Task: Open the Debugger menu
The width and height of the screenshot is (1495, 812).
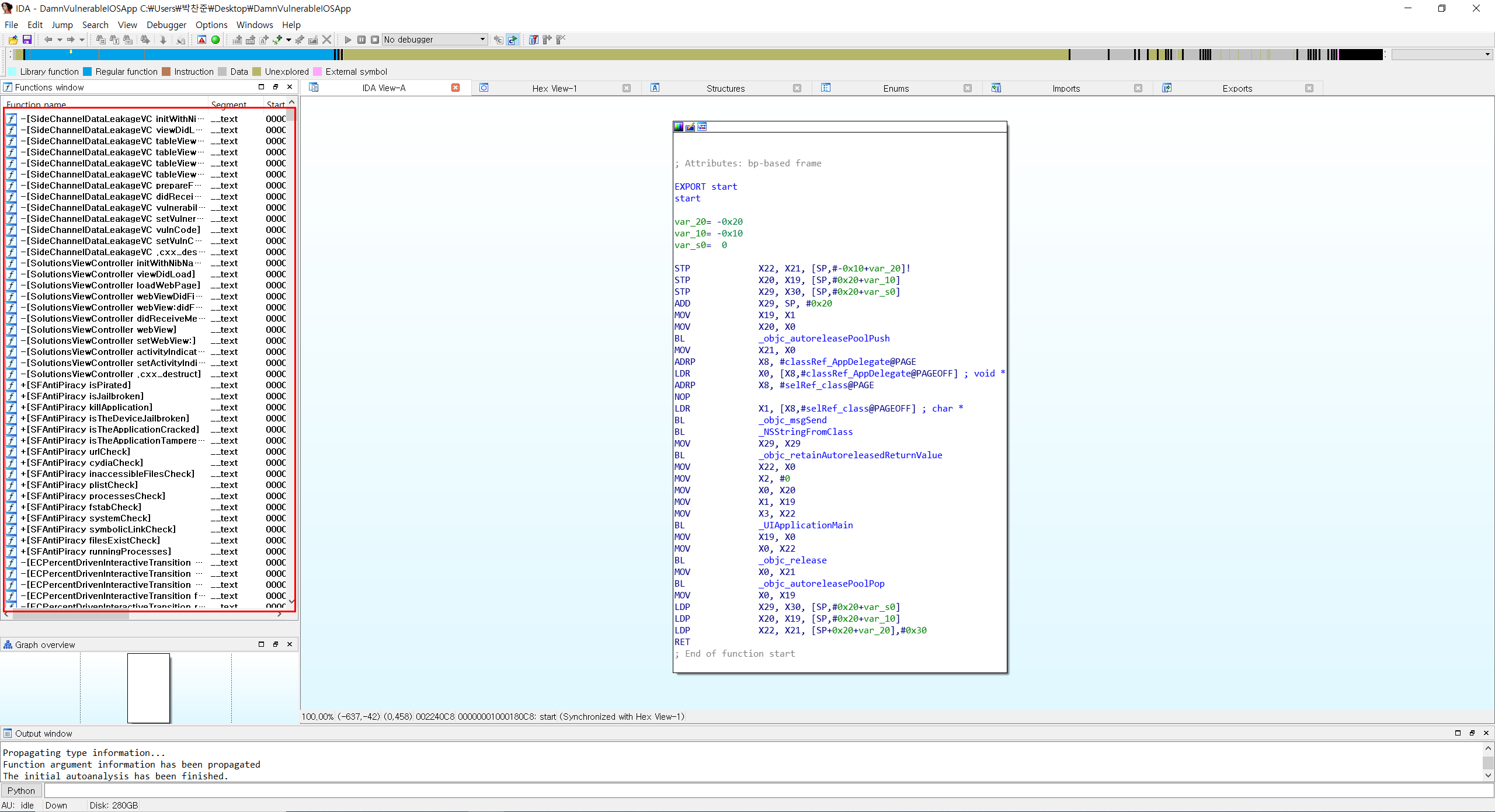Action: click(166, 25)
